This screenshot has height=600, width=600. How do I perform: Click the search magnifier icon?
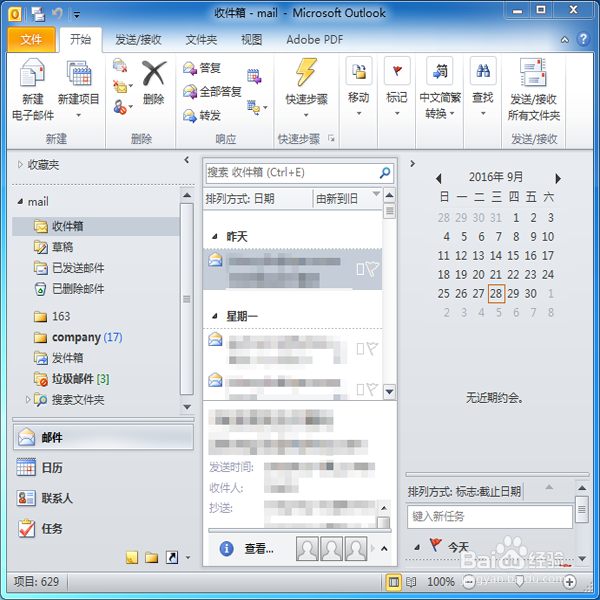[x=385, y=173]
